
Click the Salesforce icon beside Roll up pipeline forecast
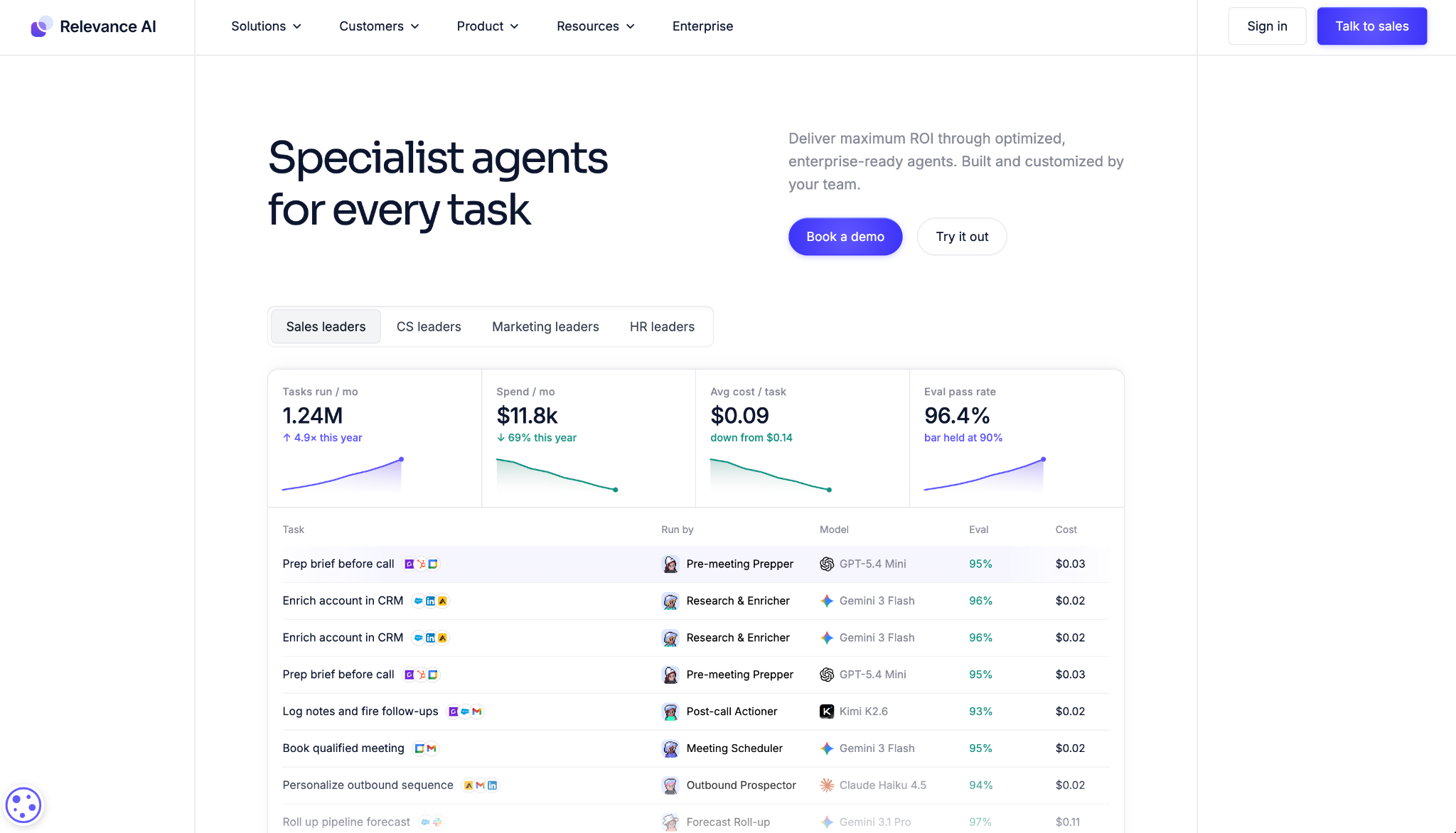point(425,822)
